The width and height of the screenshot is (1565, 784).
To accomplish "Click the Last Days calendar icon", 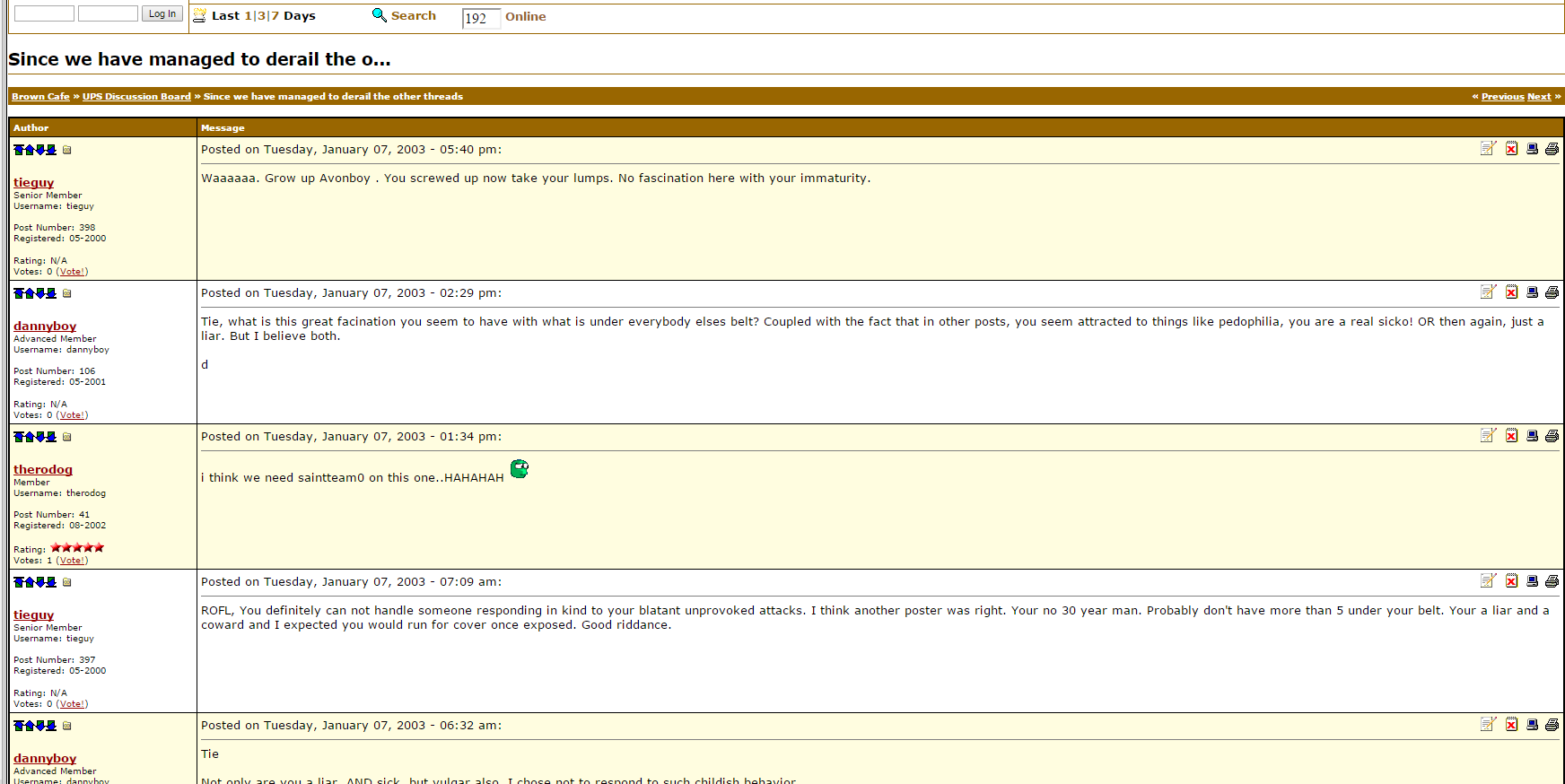I will point(200,15).
